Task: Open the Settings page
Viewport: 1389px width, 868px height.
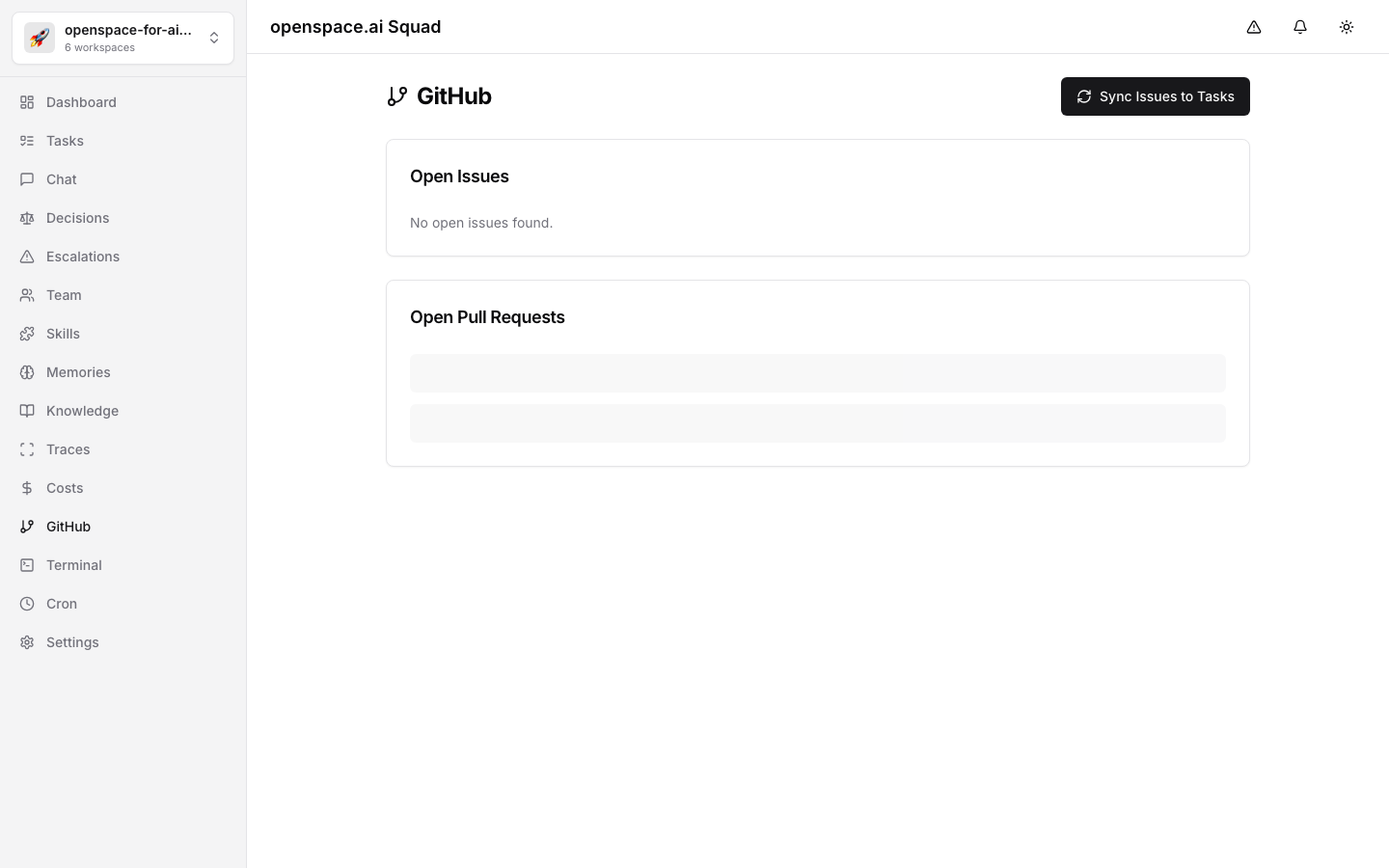Action: tap(72, 642)
